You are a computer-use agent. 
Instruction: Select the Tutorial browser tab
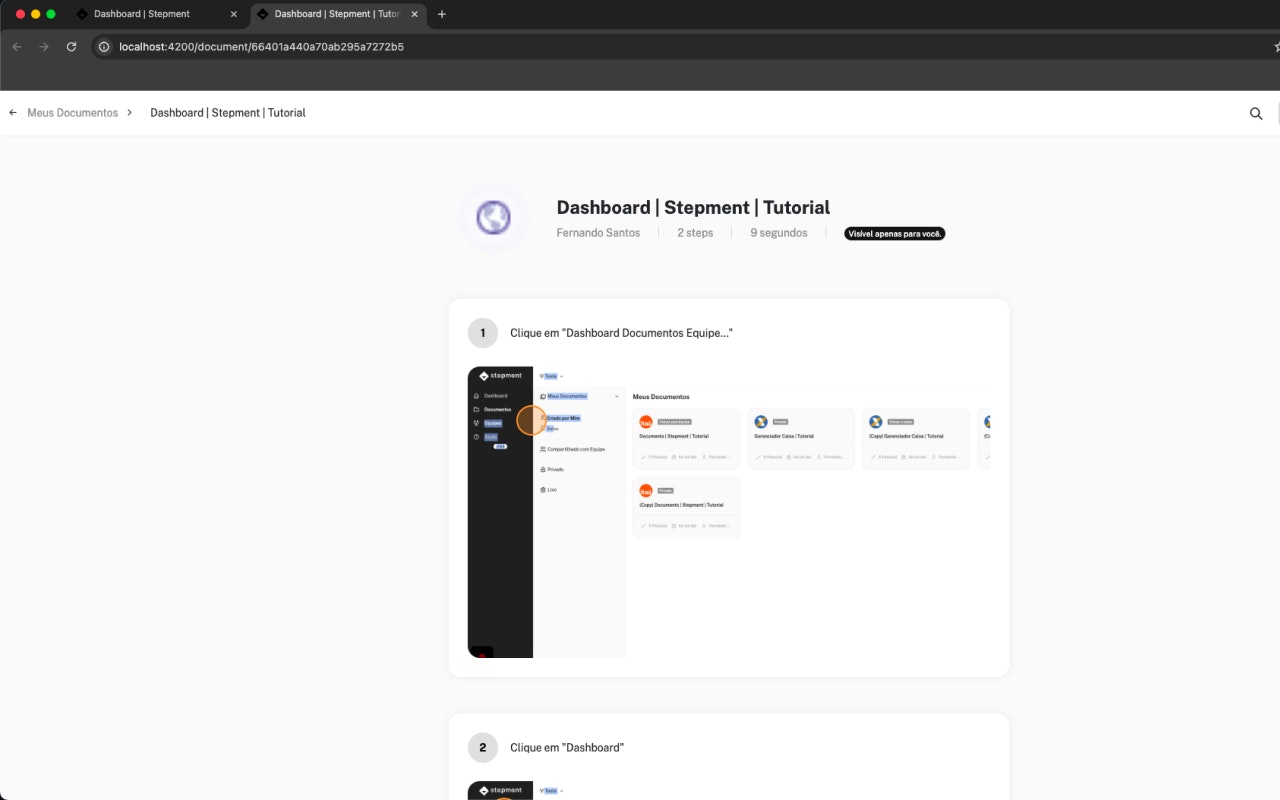(x=337, y=14)
